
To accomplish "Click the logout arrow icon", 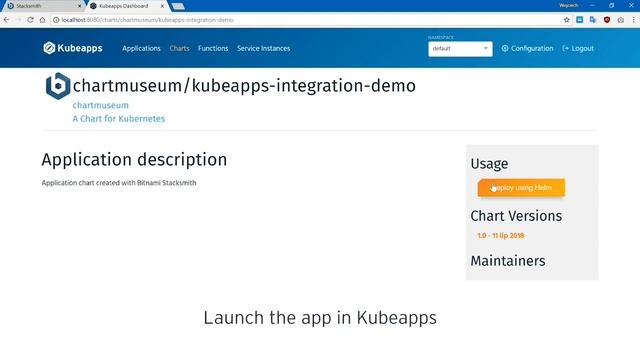I will tap(565, 48).
